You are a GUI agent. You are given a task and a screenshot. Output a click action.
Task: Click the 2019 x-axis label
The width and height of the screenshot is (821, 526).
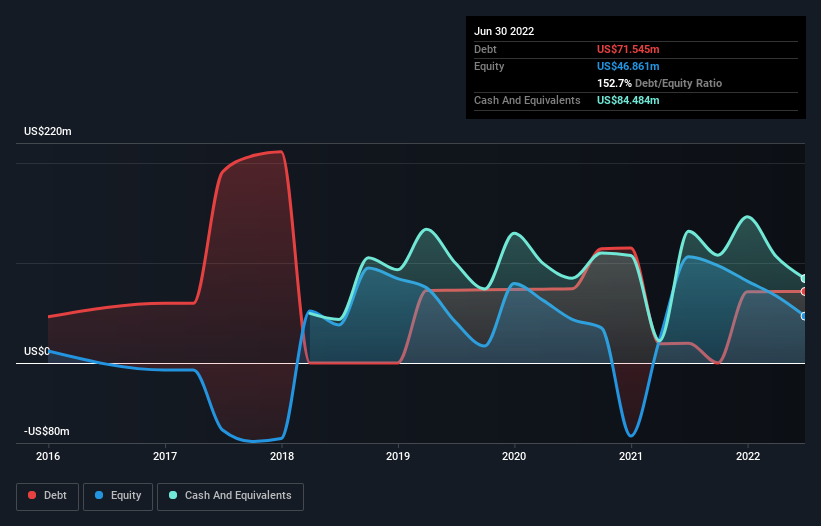pyautogui.click(x=398, y=456)
